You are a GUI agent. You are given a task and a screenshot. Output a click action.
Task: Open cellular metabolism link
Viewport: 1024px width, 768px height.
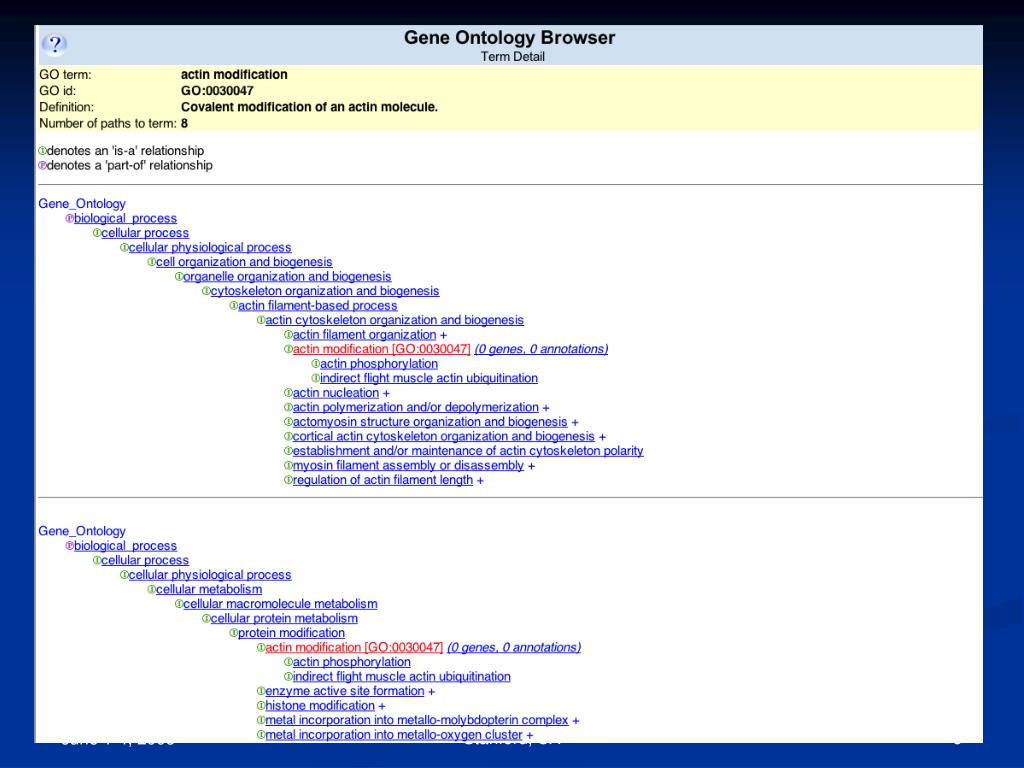(208, 589)
